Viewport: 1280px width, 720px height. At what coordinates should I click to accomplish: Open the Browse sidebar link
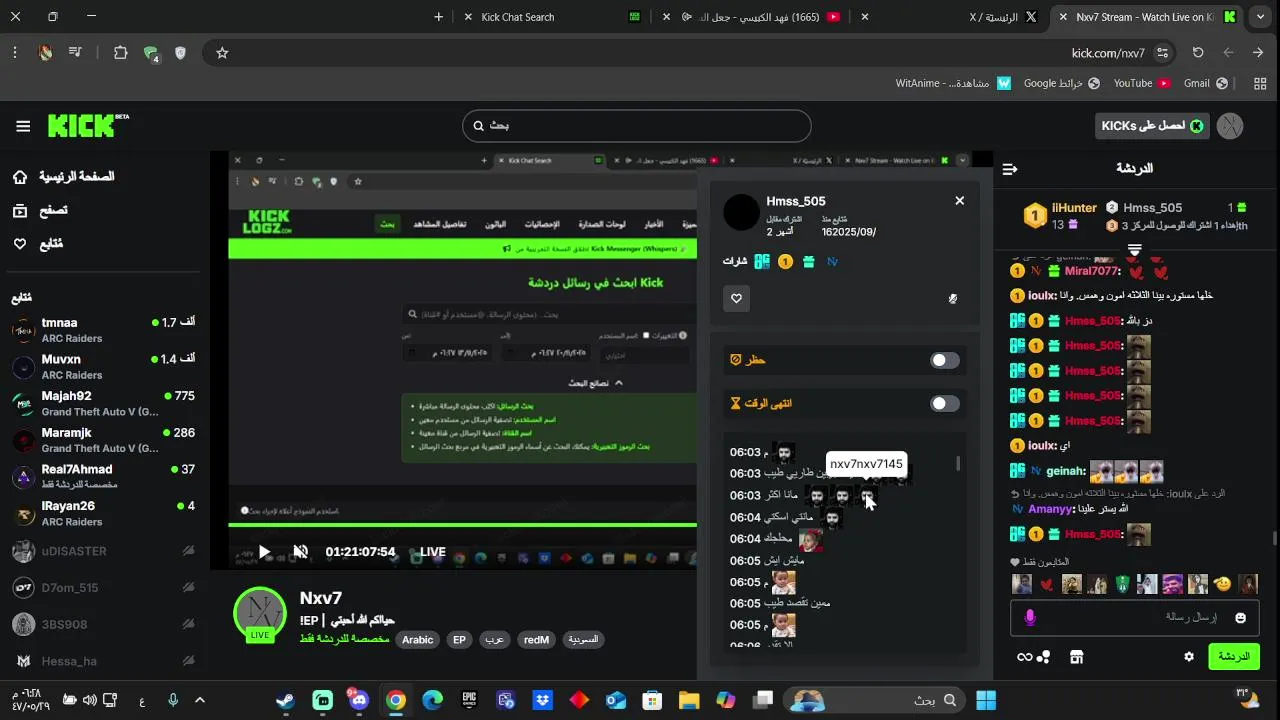(40, 210)
